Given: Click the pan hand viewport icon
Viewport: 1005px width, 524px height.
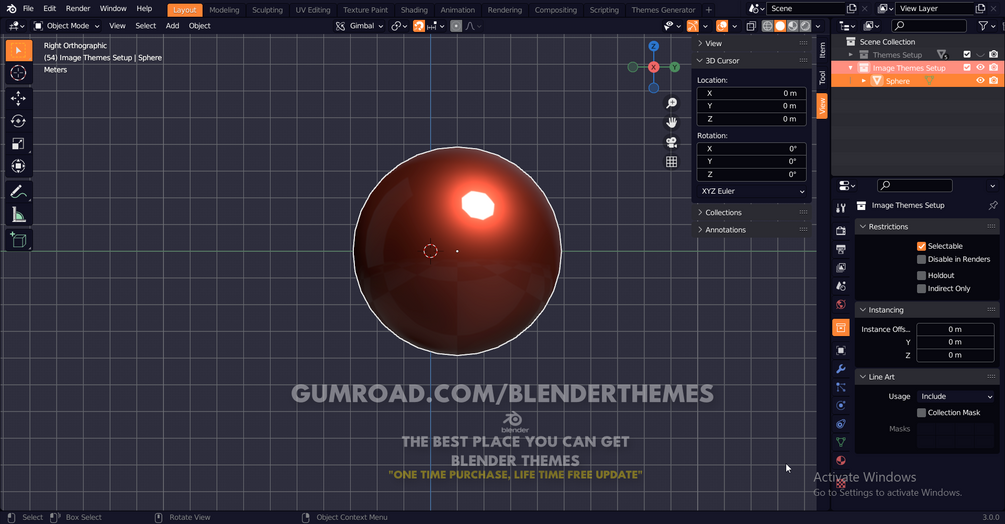Looking at the screenshot, I should [x=671, y=122].
